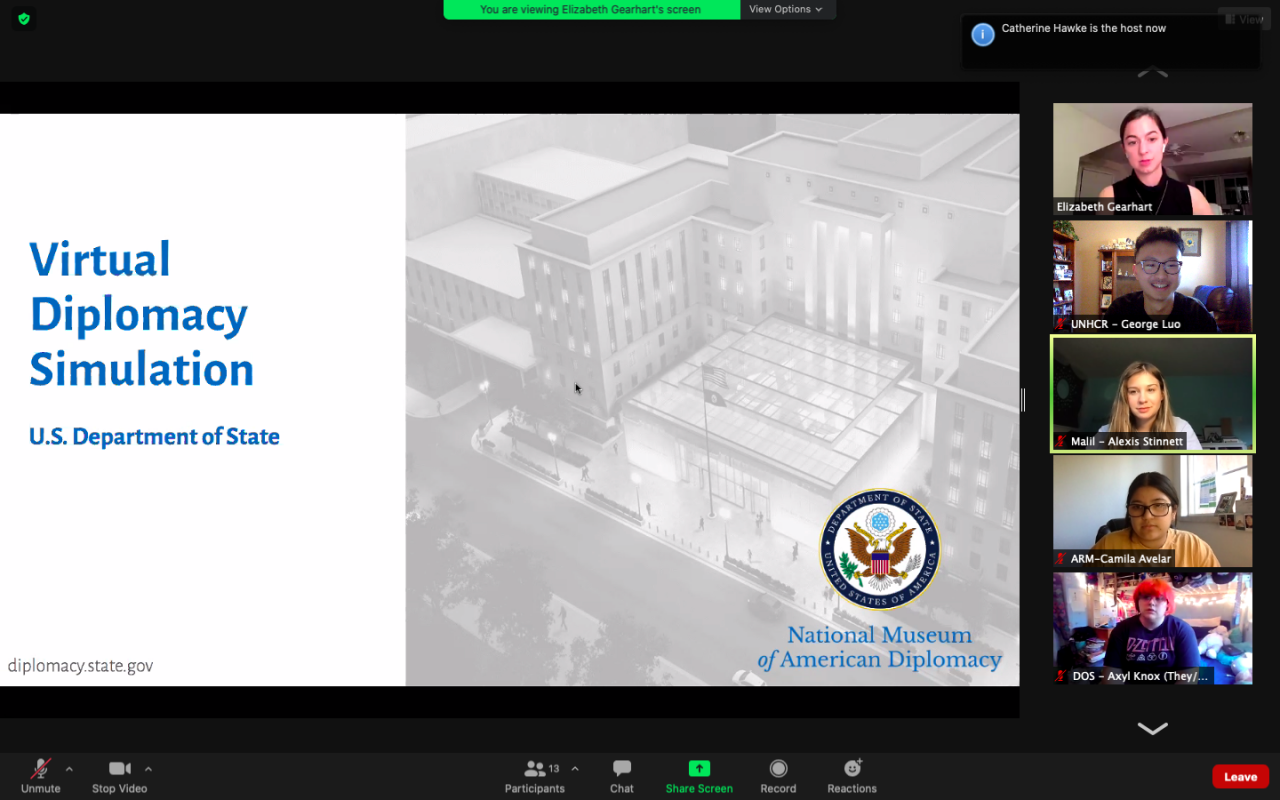Click the muted mic icon beside Axyl Knox's name
The width and height of the screenshot is (1280, 800).
(x=1061, y=676)
